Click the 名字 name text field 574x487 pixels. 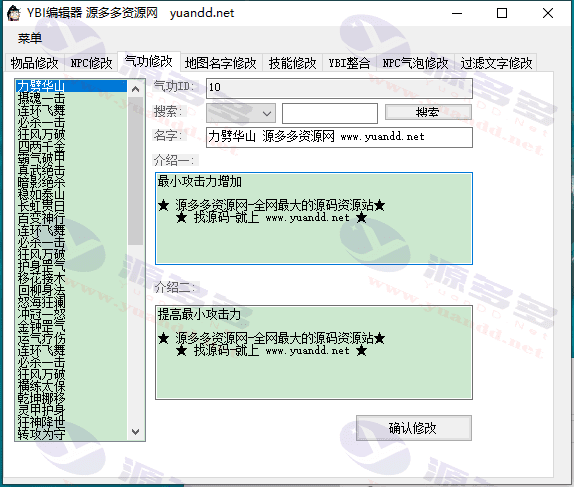pyautogui.click(x=339, y=137)
